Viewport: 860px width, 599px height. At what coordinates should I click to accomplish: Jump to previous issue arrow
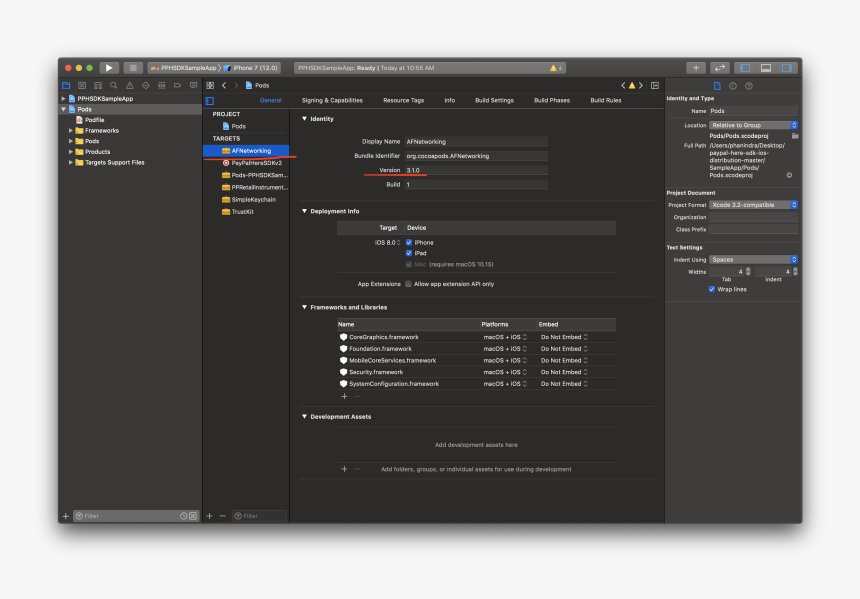pos(623,86)
